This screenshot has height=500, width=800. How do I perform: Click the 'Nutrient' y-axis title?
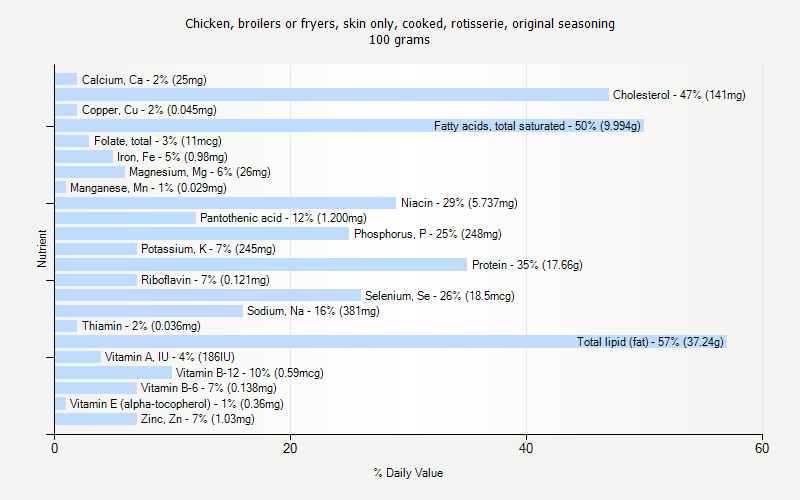(42, 249)
